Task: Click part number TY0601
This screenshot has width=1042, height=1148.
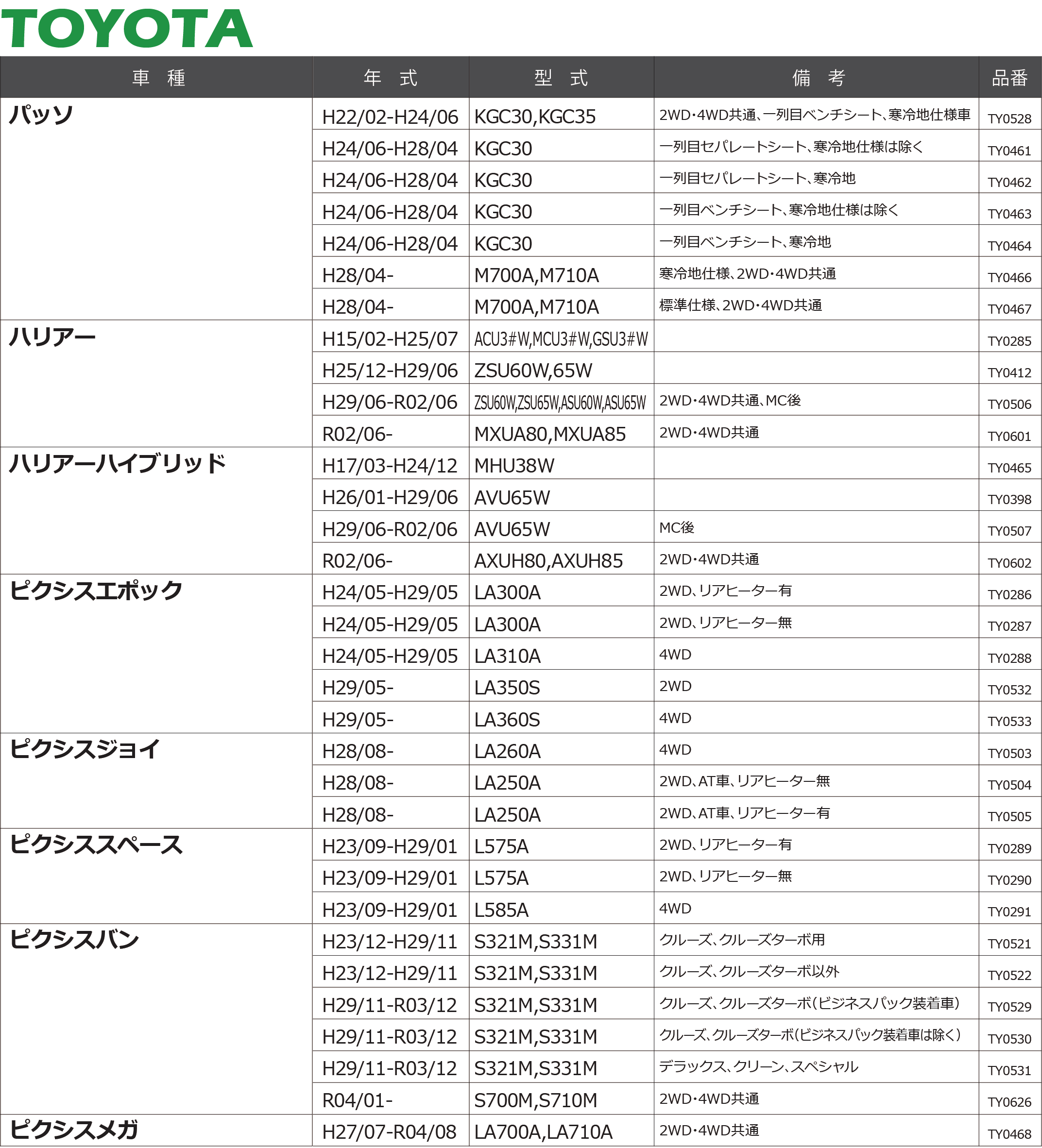Action: tap(1009, 436)
